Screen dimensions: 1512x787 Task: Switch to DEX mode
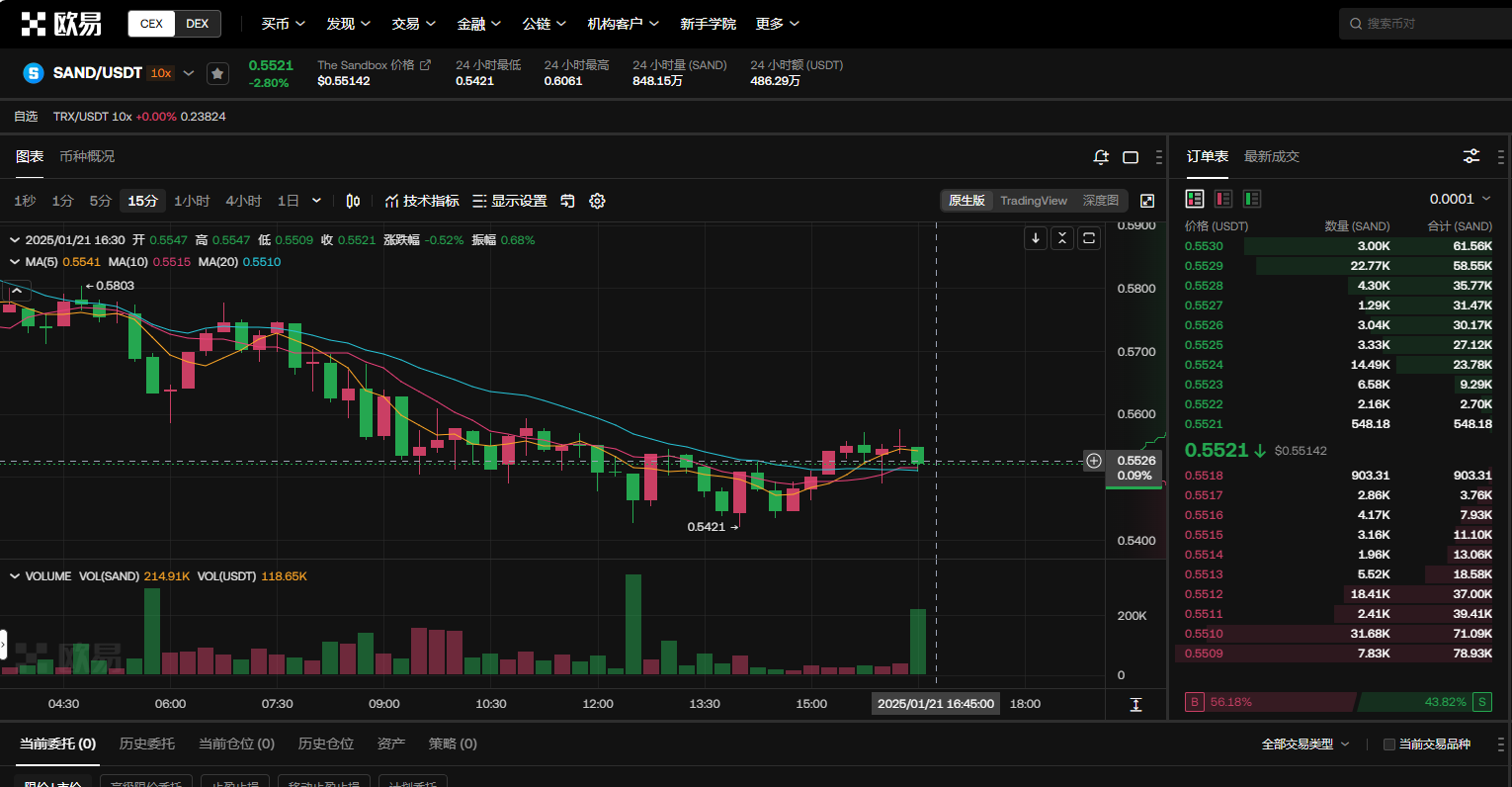[x=198, y=24]
